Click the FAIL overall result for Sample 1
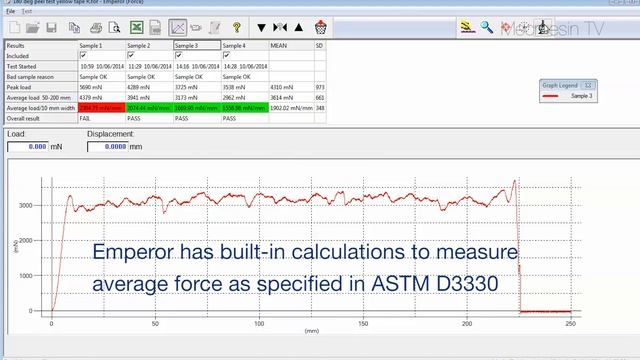Screen dimensions: 640x360 [x=85, y=118]
